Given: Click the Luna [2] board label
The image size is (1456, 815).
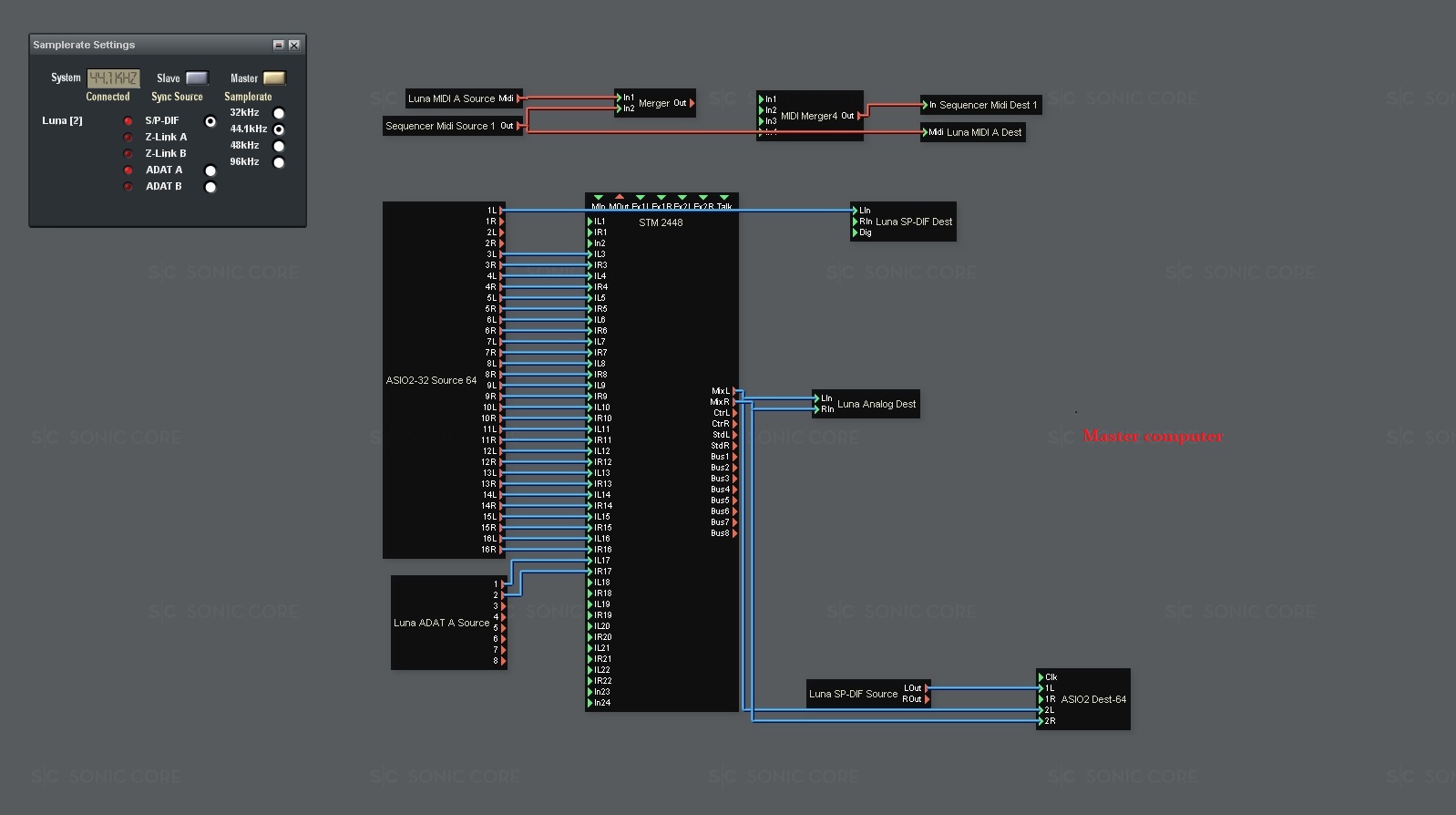Looking at the screenshot, I should tap(62, 120).
